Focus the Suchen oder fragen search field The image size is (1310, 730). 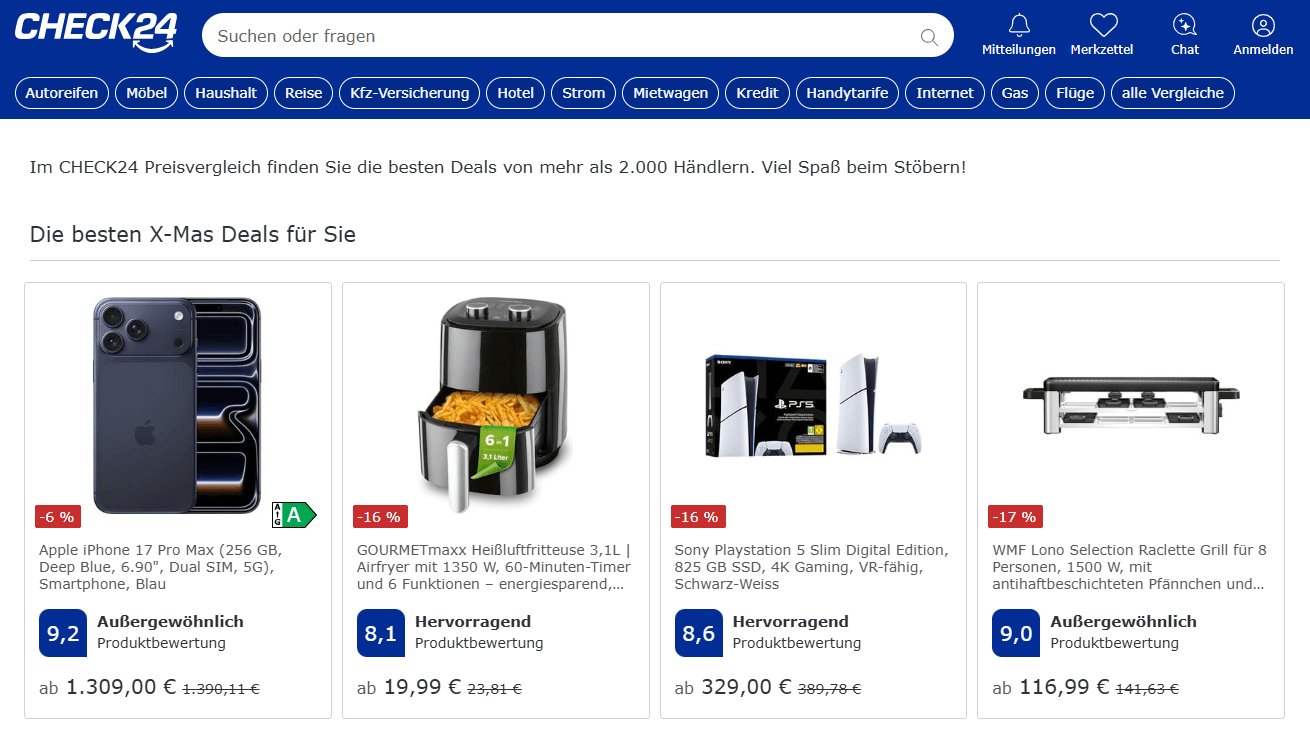(x=560, y=36)
